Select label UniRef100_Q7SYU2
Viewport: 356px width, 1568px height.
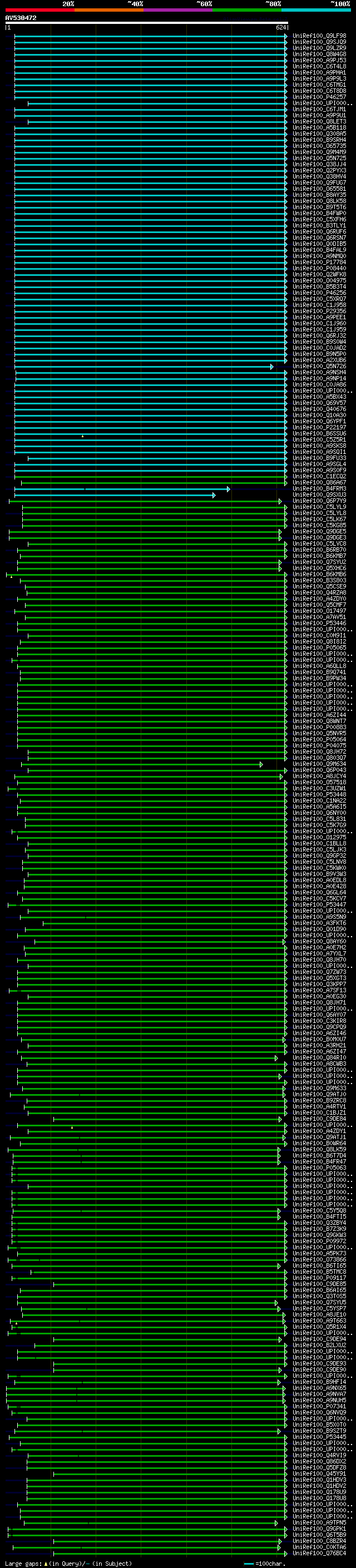point(319,562)
